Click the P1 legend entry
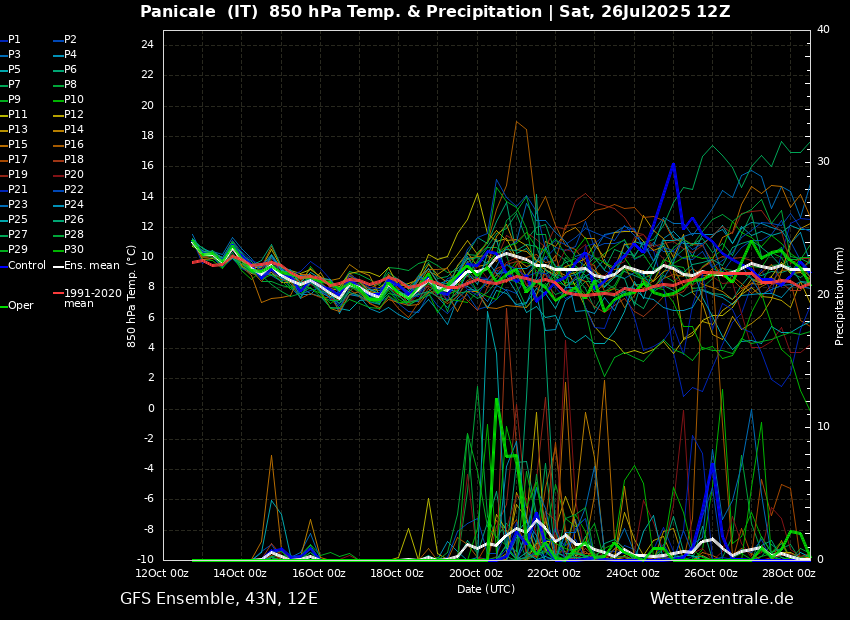Image resolution: width=850 pixels, height=620 pixels. pos(14,40)
